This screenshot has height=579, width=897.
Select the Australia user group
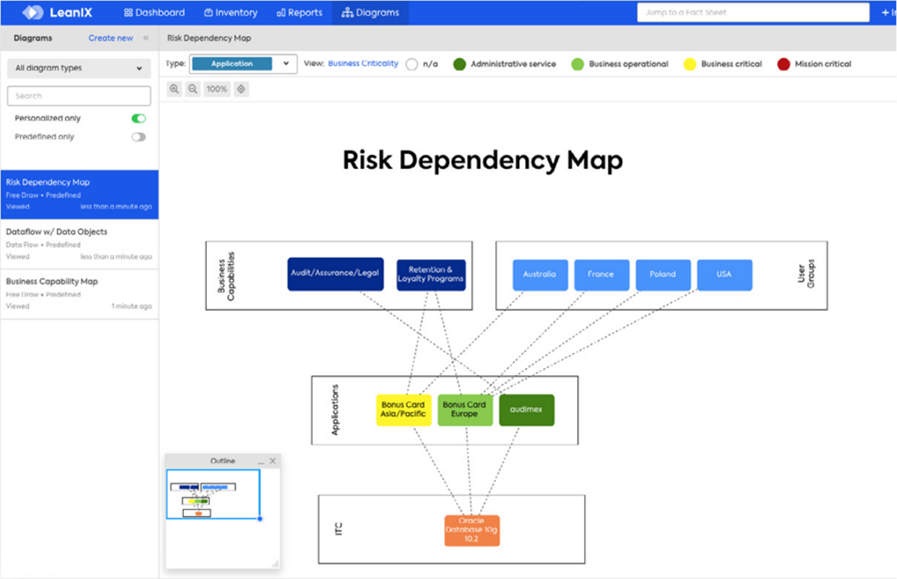point(540,275)
